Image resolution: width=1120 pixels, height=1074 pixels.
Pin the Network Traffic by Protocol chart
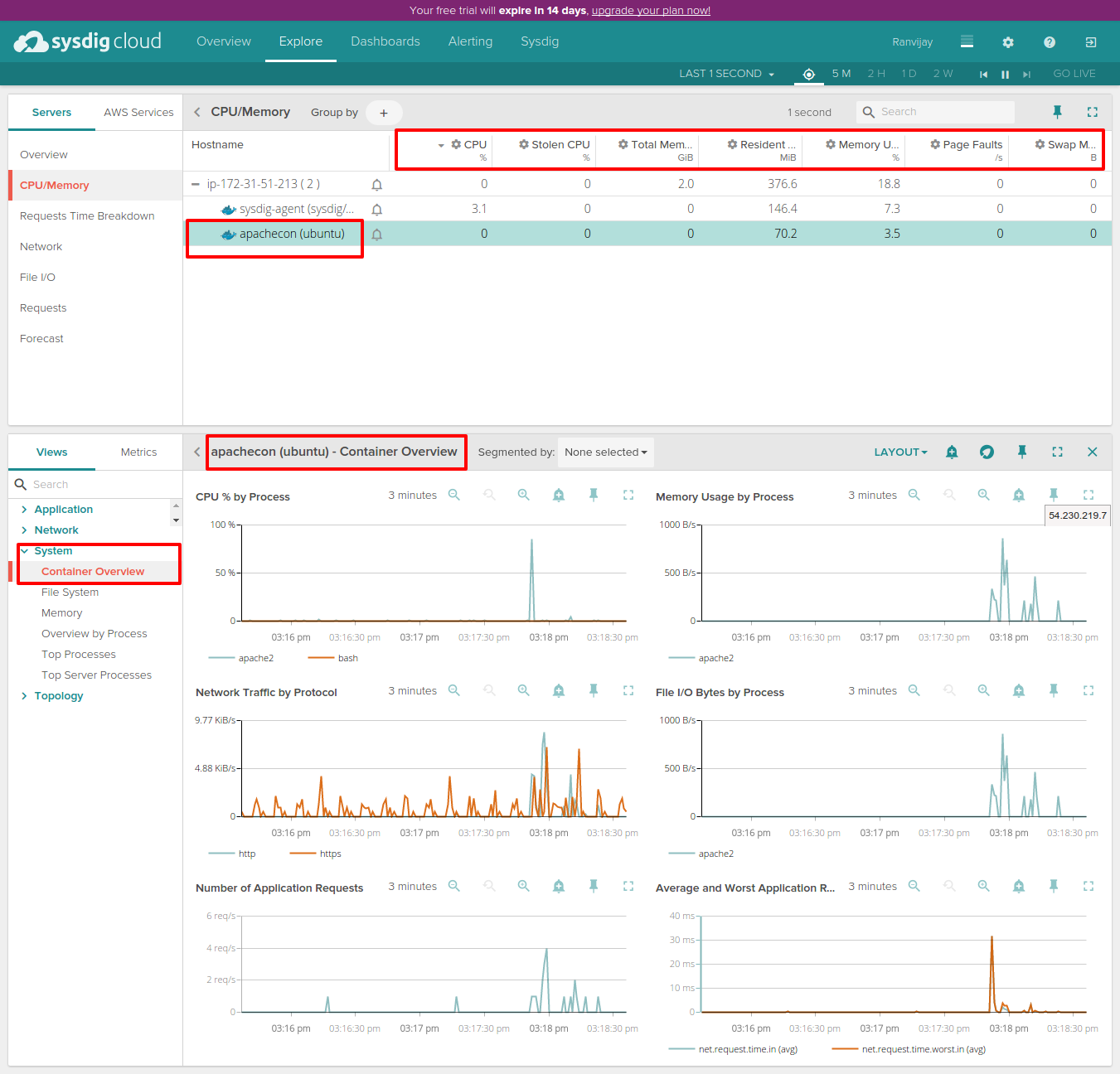[x=594, y=690]
